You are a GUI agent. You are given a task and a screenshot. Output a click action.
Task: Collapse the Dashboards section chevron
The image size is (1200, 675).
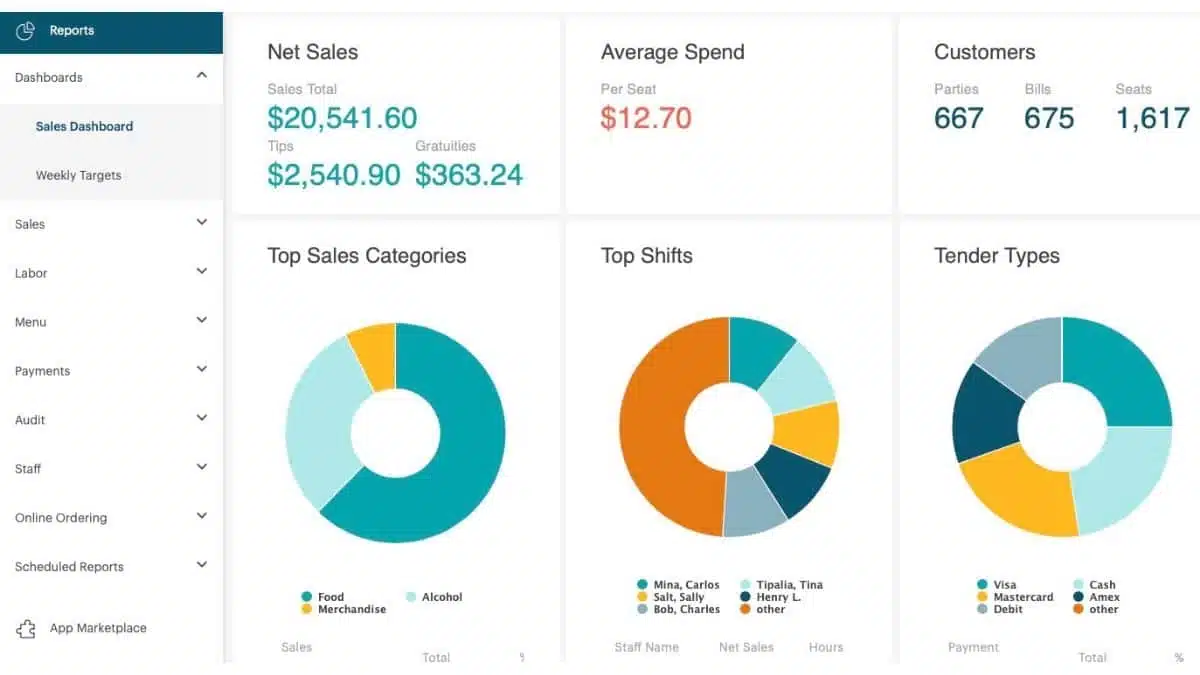click(202, 76)
